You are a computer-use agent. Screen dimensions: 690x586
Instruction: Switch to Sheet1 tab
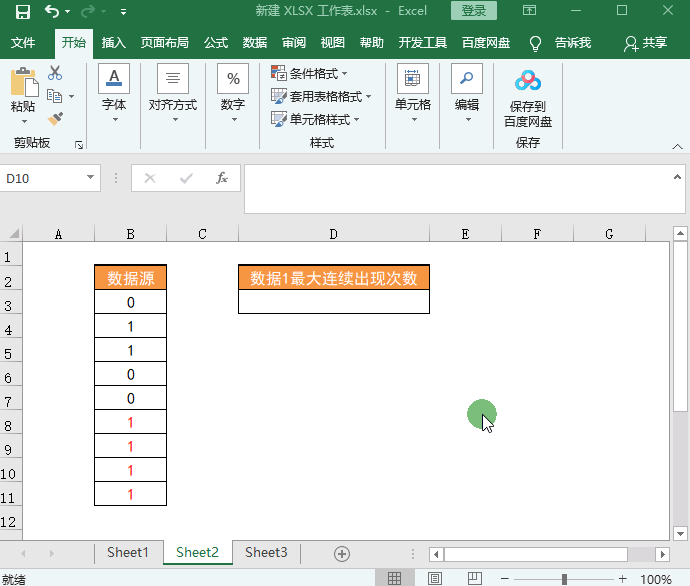click(128, 552)
